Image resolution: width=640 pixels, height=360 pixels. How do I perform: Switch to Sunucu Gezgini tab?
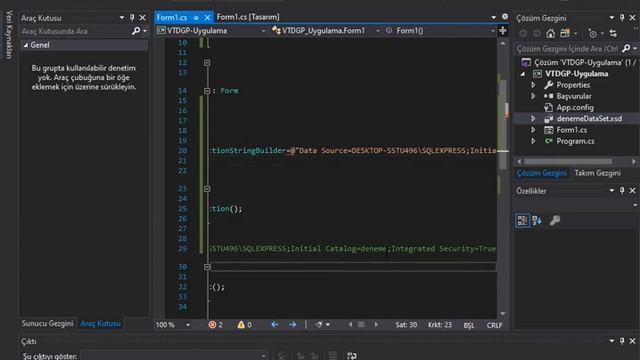(x=47, y=324)
